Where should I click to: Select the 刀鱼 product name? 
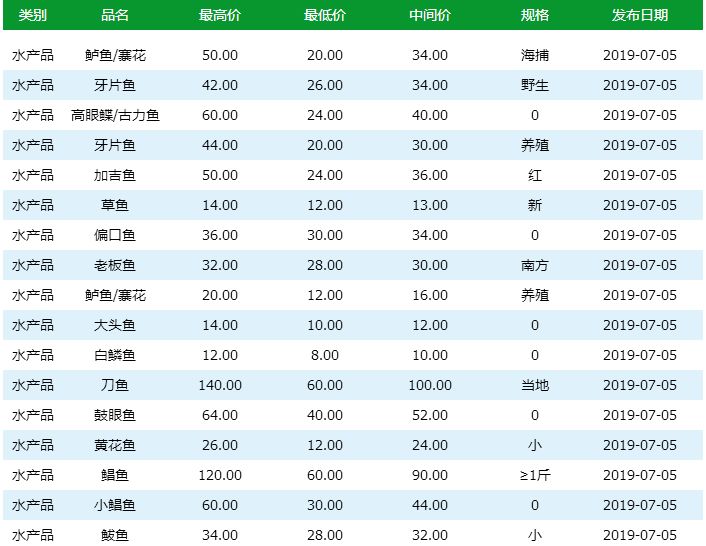115,385
